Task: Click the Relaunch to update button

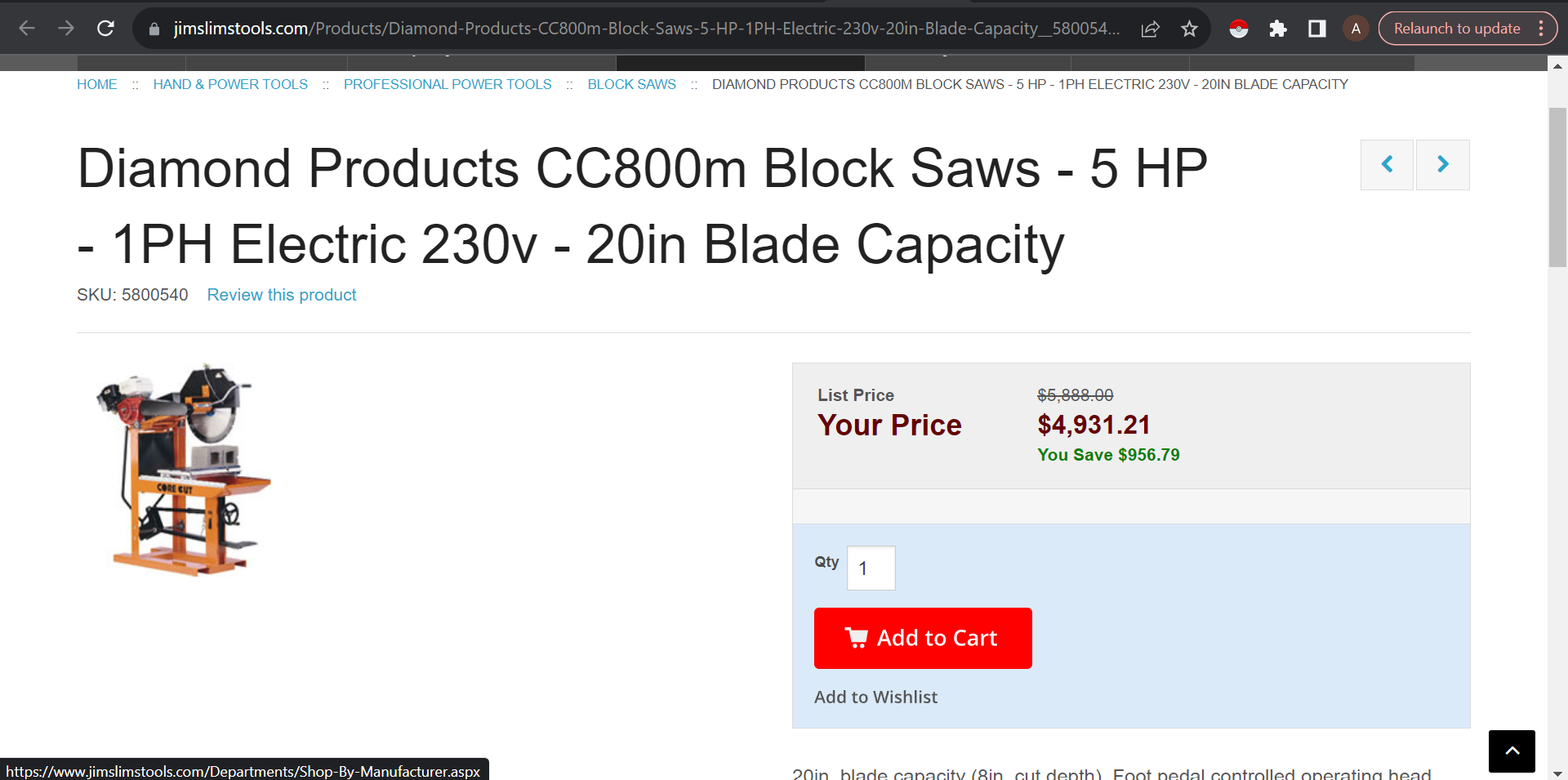Action: 1459,27
